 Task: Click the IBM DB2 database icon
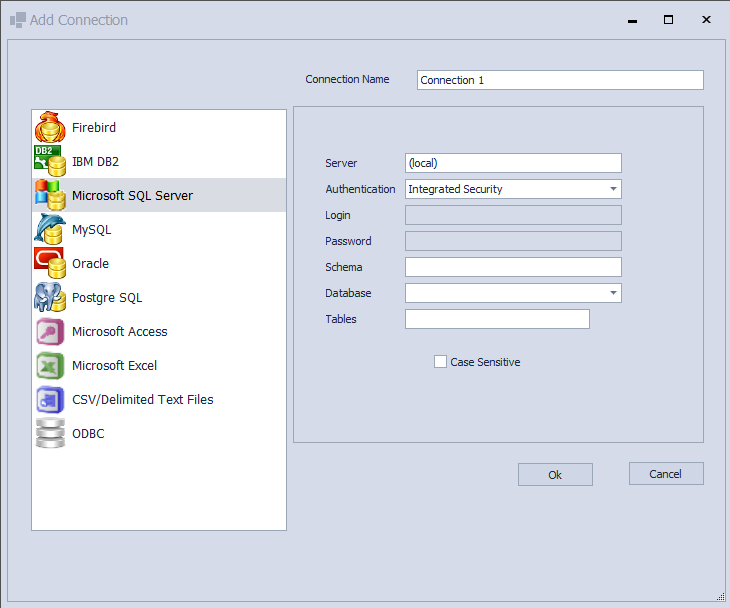(x=50, y=161)
